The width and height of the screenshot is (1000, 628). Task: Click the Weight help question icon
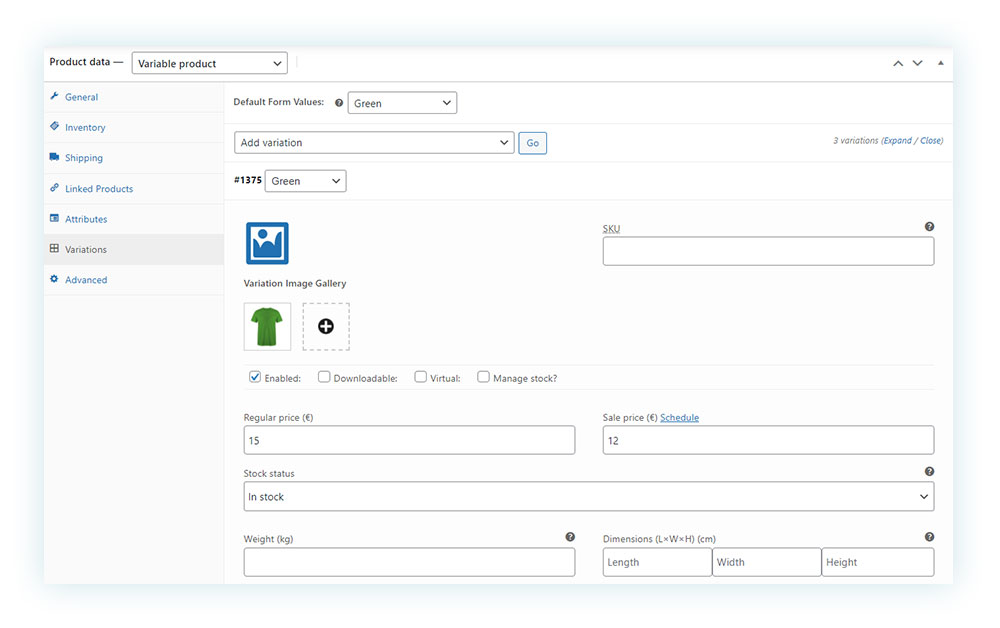pyautogui.click(x=570, y=537)
